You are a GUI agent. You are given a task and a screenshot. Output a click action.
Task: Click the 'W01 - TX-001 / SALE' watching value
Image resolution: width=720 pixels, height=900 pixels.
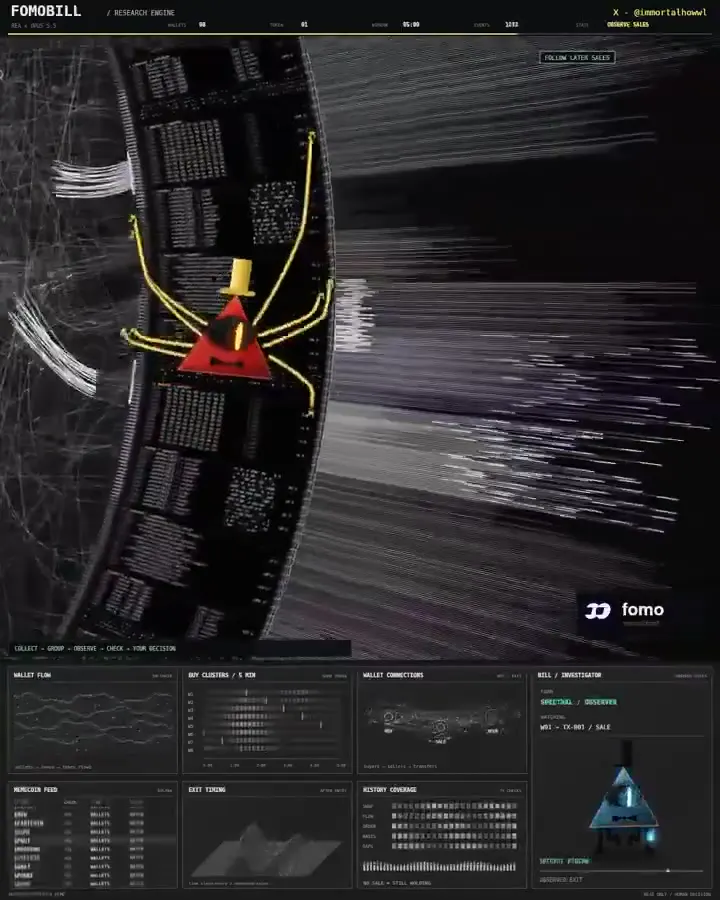click(575, 727)
